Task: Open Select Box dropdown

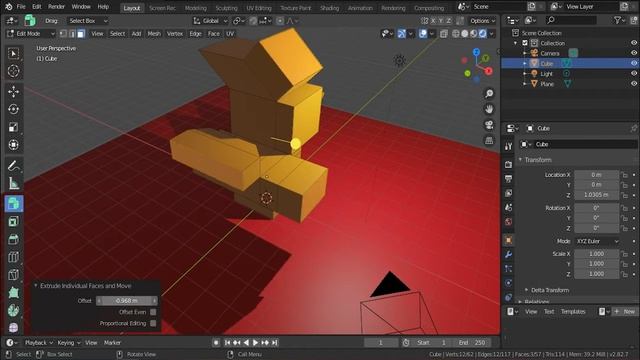Action: (88, 21)
